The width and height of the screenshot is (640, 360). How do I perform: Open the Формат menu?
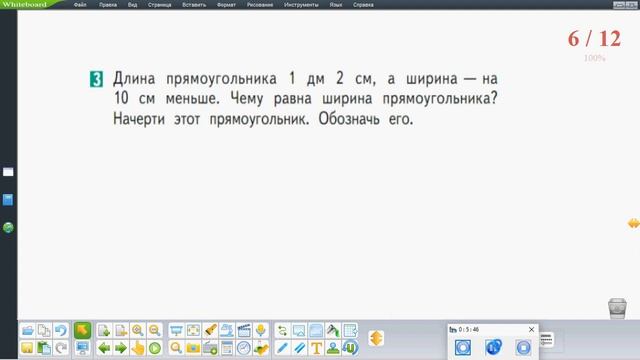pyautogui.click(x=226, y=5)
